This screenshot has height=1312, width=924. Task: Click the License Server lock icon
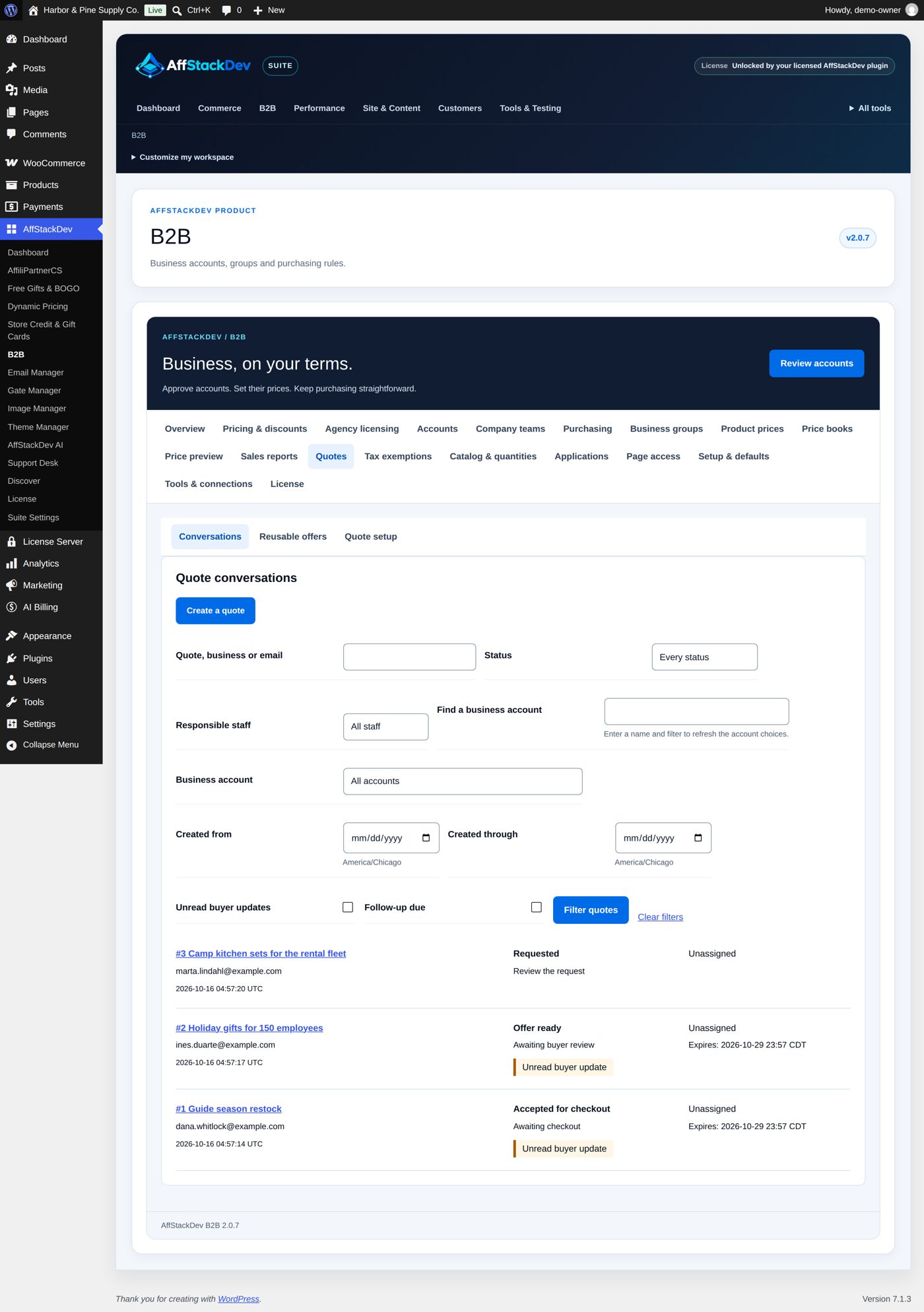click(x=11, y=541)
